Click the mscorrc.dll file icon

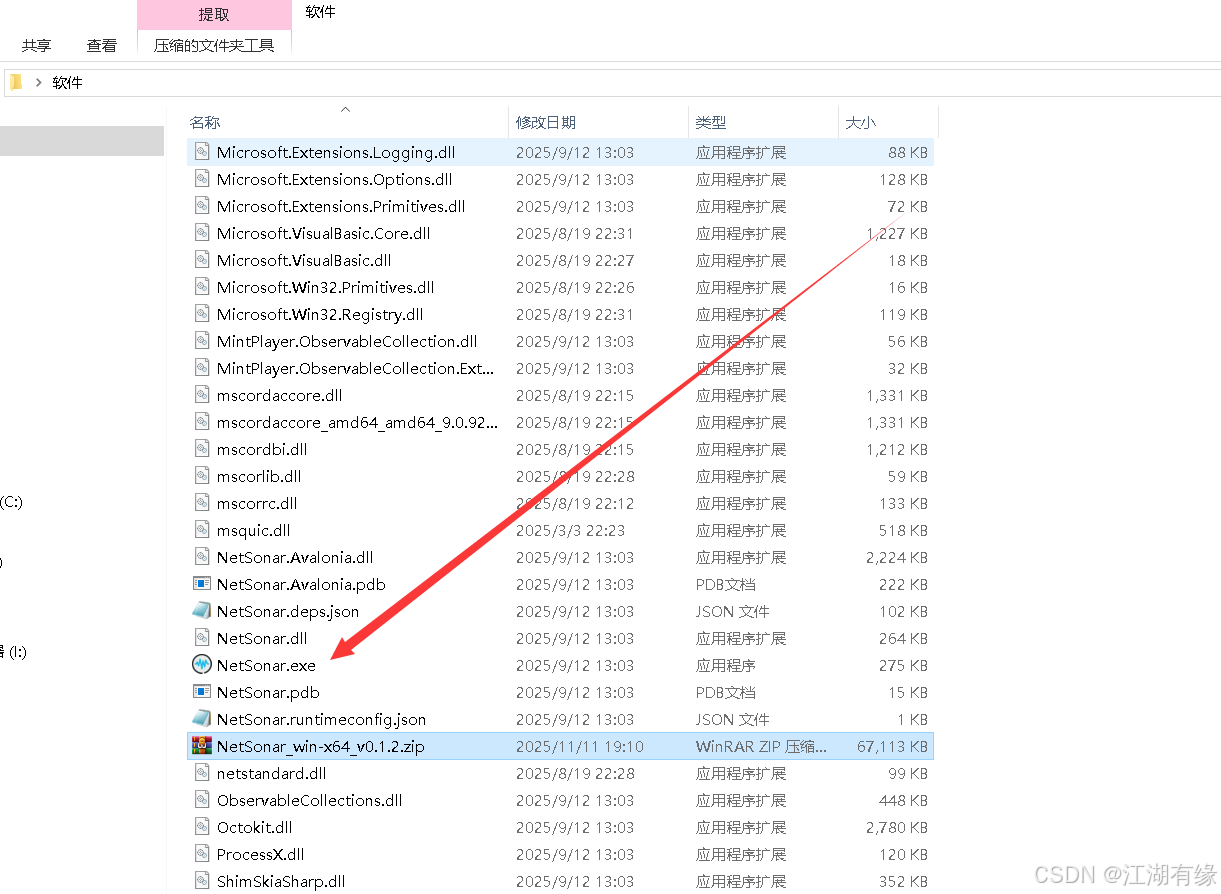coord(201,503)
